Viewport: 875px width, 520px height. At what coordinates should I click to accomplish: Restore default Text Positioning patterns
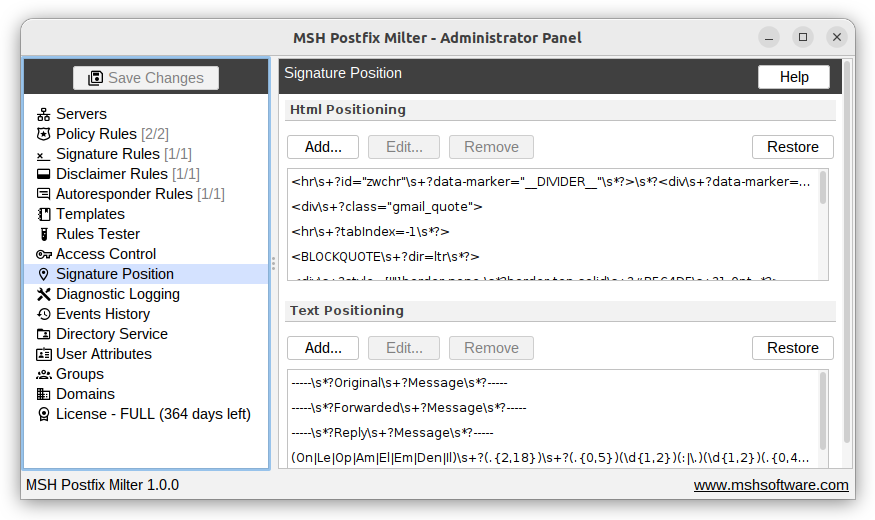point(792,348)
